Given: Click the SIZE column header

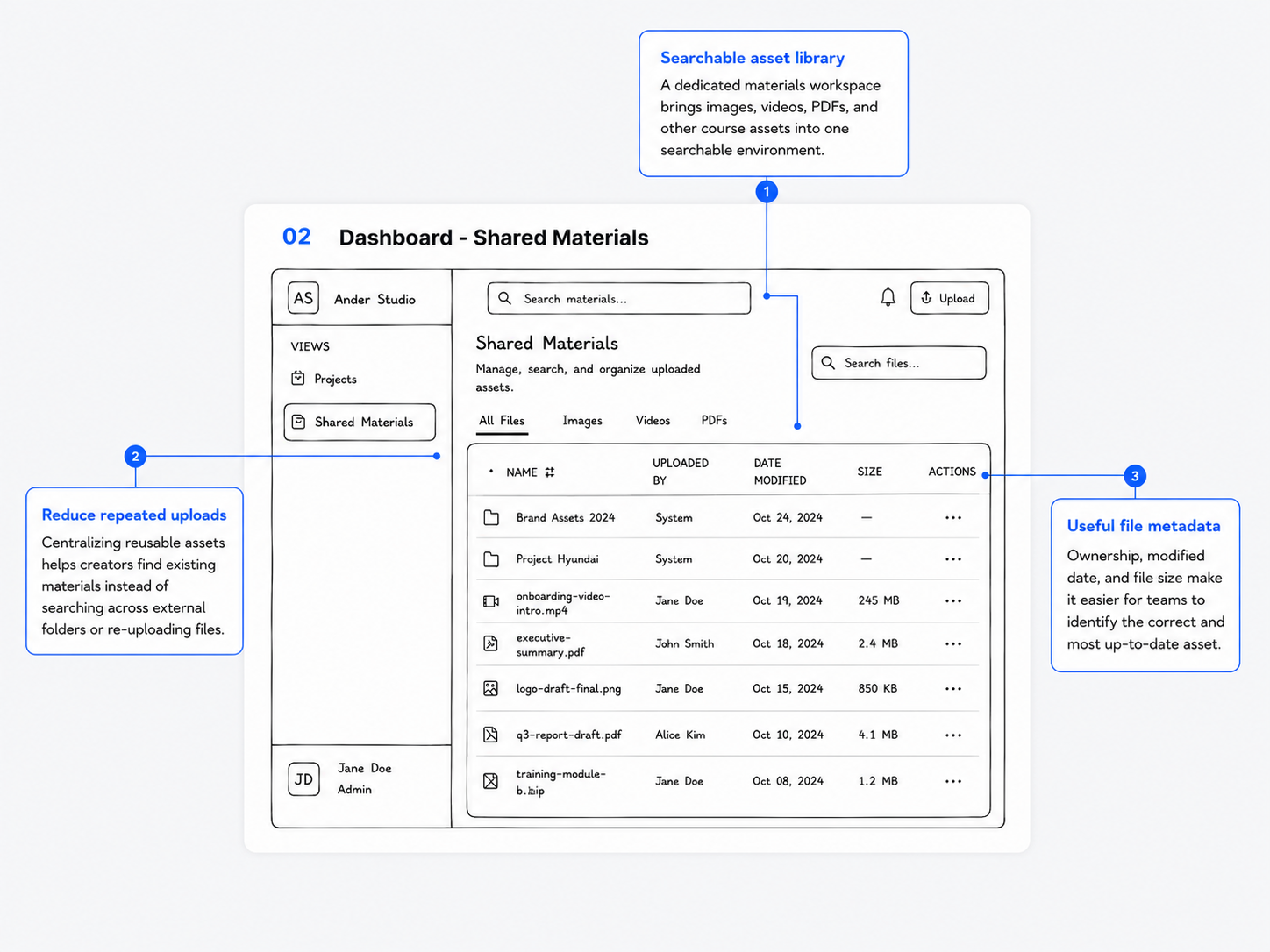Looking at the screenshot, I should [x=870, y=472].
